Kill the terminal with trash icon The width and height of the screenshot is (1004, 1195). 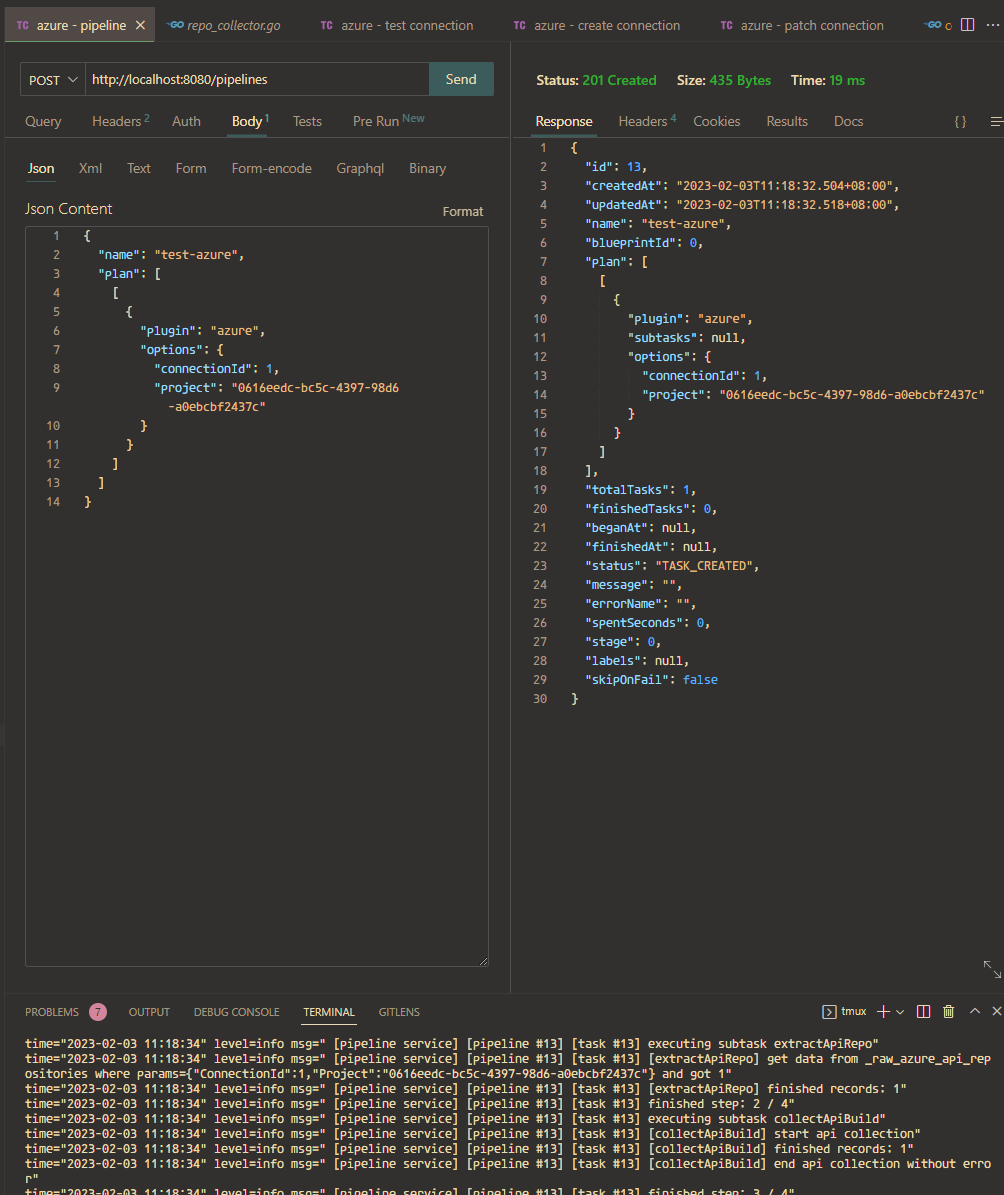click(x=948, y=1011)
